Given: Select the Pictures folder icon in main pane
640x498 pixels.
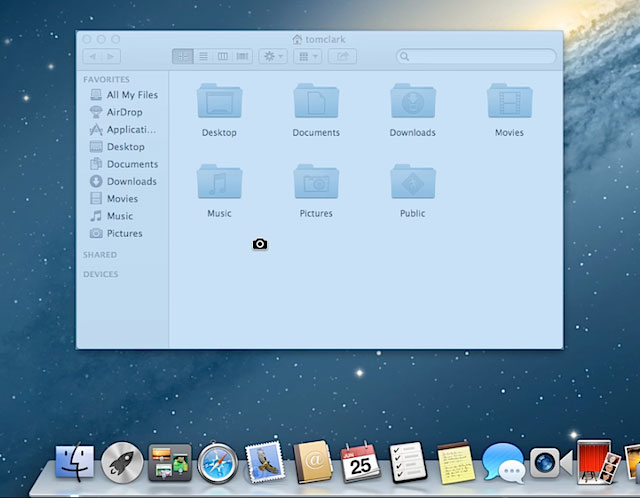Looking at the screenshot, I should click(x=316, y=182).
